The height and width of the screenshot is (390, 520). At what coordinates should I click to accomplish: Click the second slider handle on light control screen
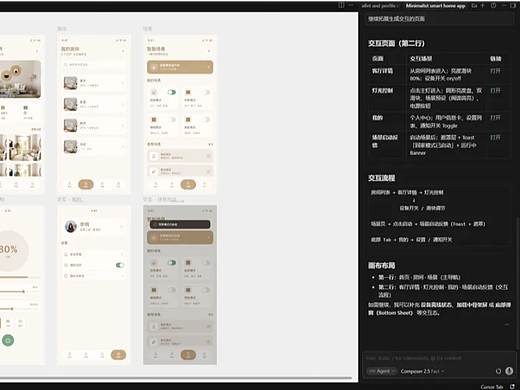23,292
